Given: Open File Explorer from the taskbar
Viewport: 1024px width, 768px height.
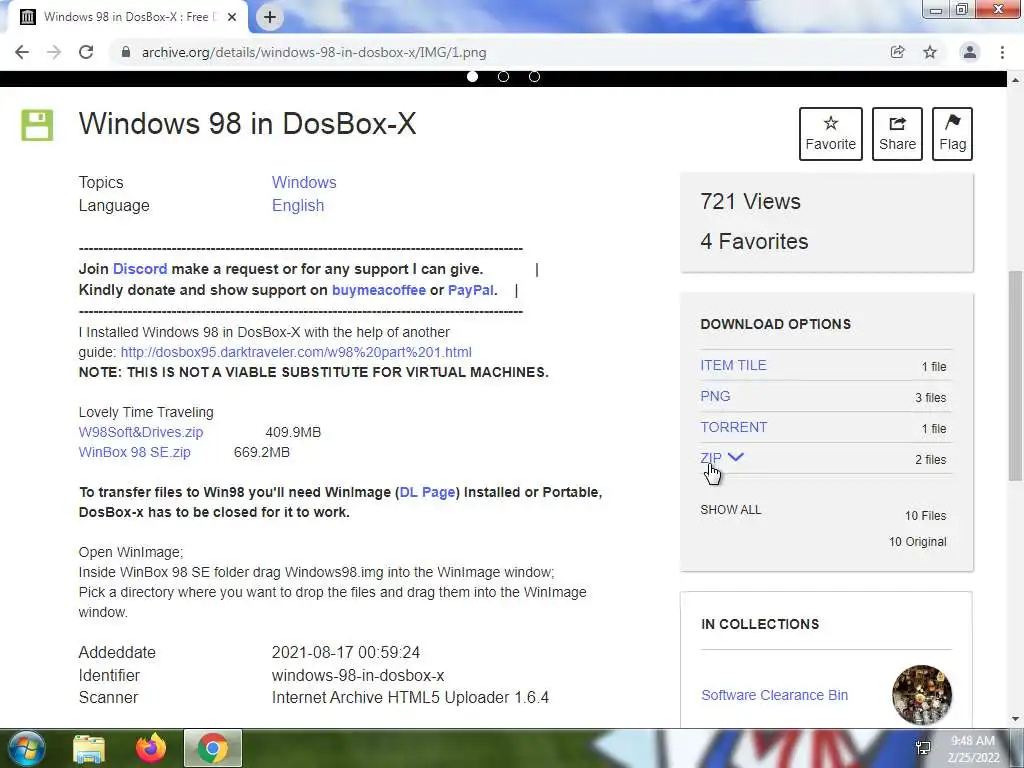Looking at the screenshot, I should coord(89,748).
